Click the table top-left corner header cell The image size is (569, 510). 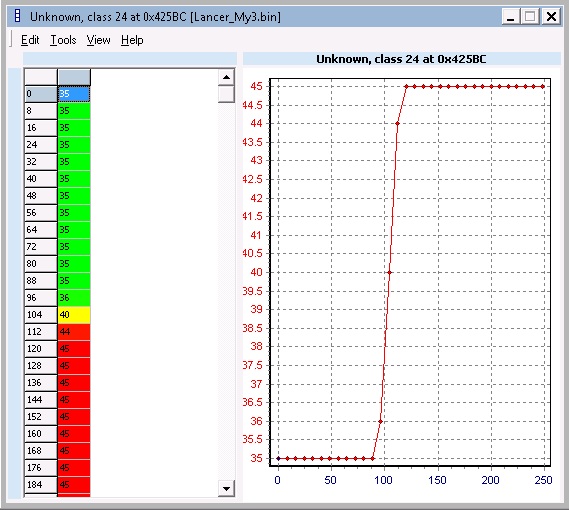(41, 77)
